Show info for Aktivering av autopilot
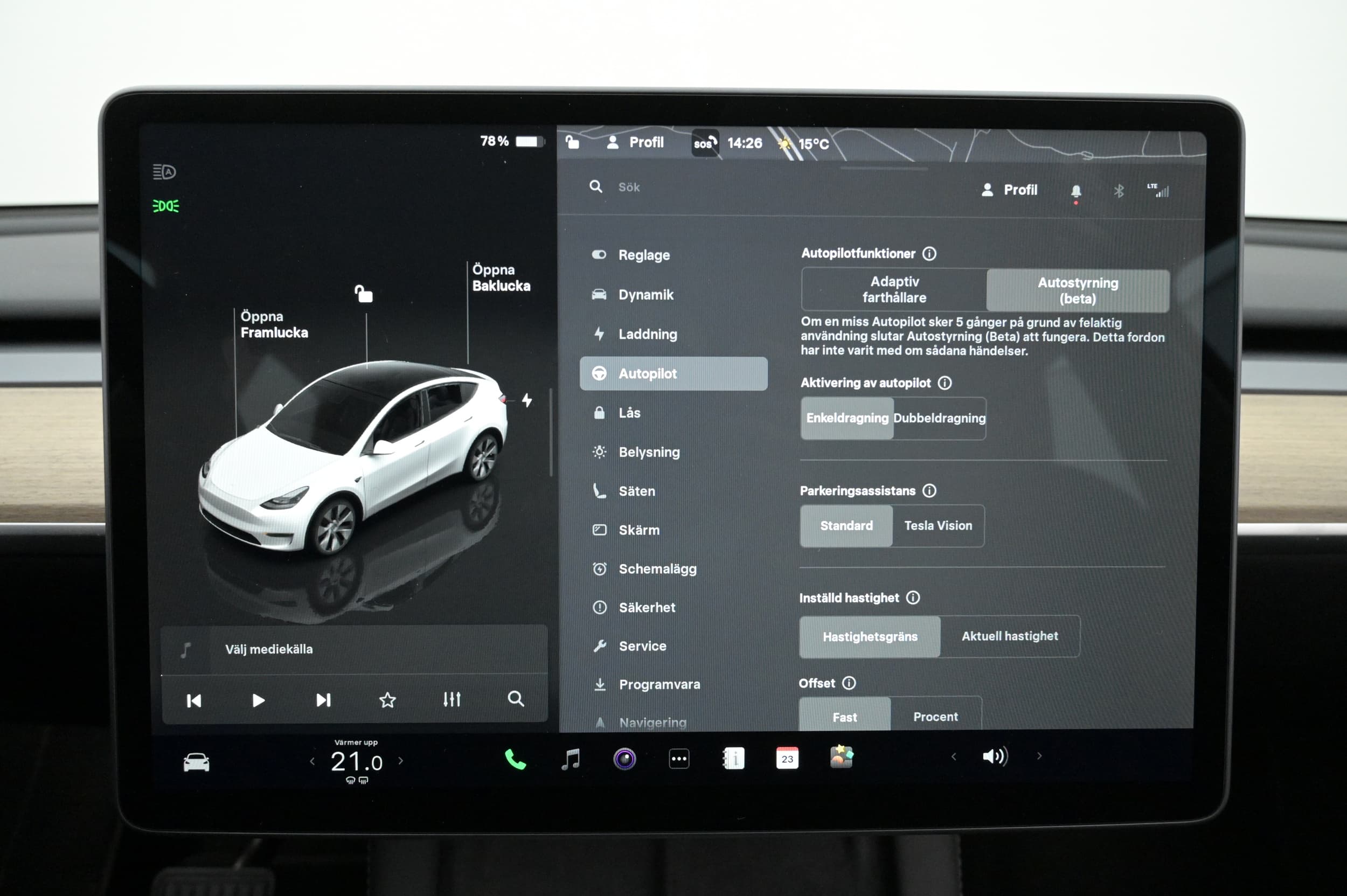Image resolution: width=1347 pixels, height=896 pixels. (x=945, y=383)
